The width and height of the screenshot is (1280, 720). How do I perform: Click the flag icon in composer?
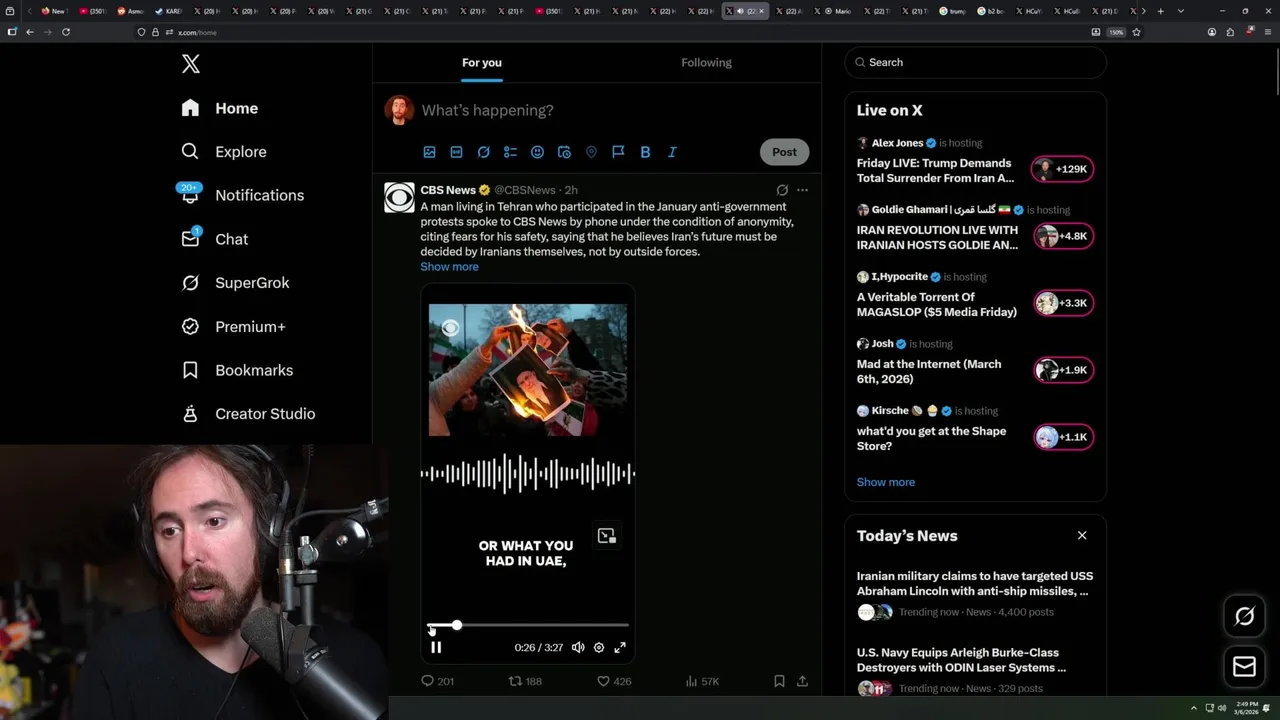tap(618, 152)
